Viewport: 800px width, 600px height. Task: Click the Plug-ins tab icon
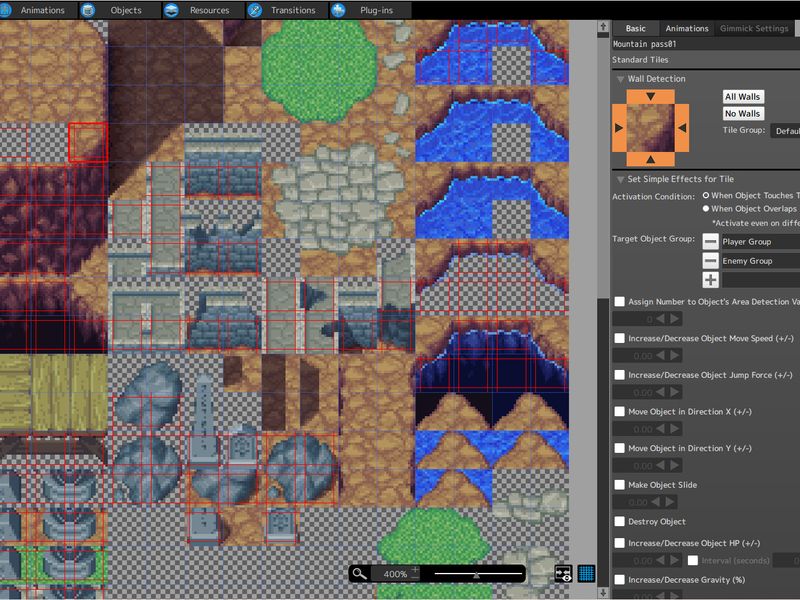coord(338,10)
